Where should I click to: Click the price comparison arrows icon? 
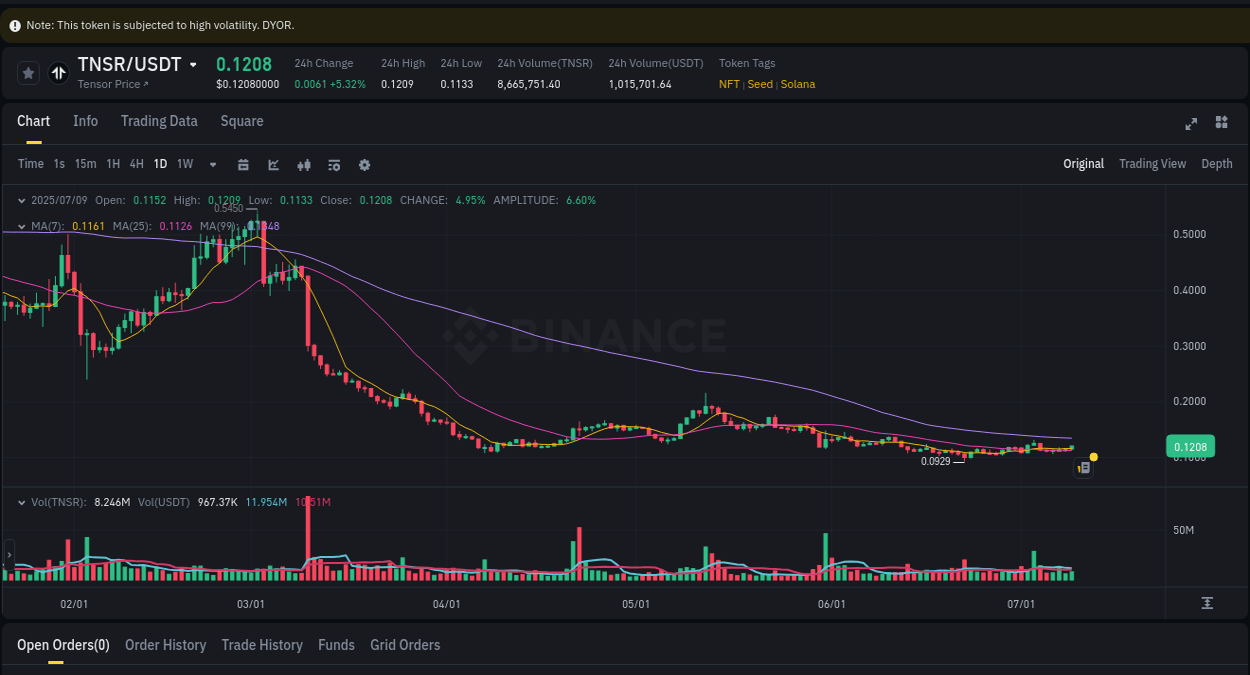click(57, 72)
